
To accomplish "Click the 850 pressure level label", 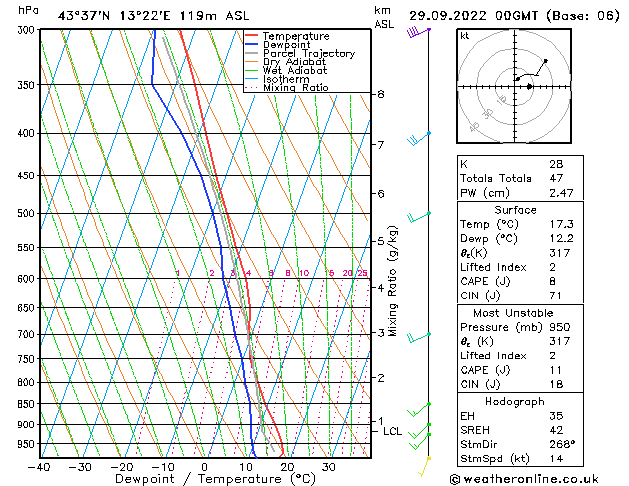I will (x=28, y=404).
